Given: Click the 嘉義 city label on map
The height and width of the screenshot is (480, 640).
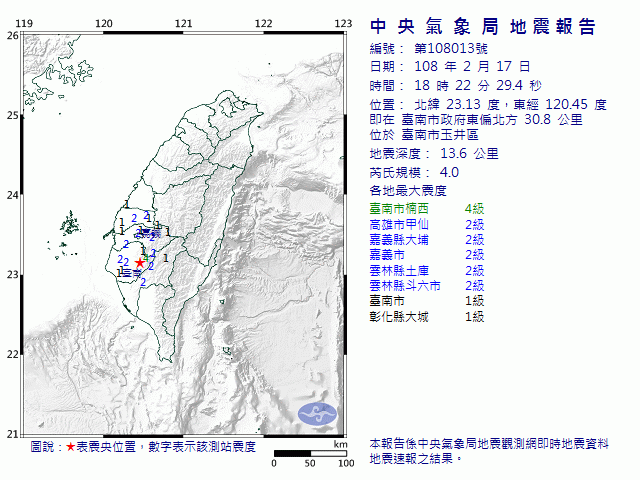Looking at the screenshot, I should tap(151, 233).
